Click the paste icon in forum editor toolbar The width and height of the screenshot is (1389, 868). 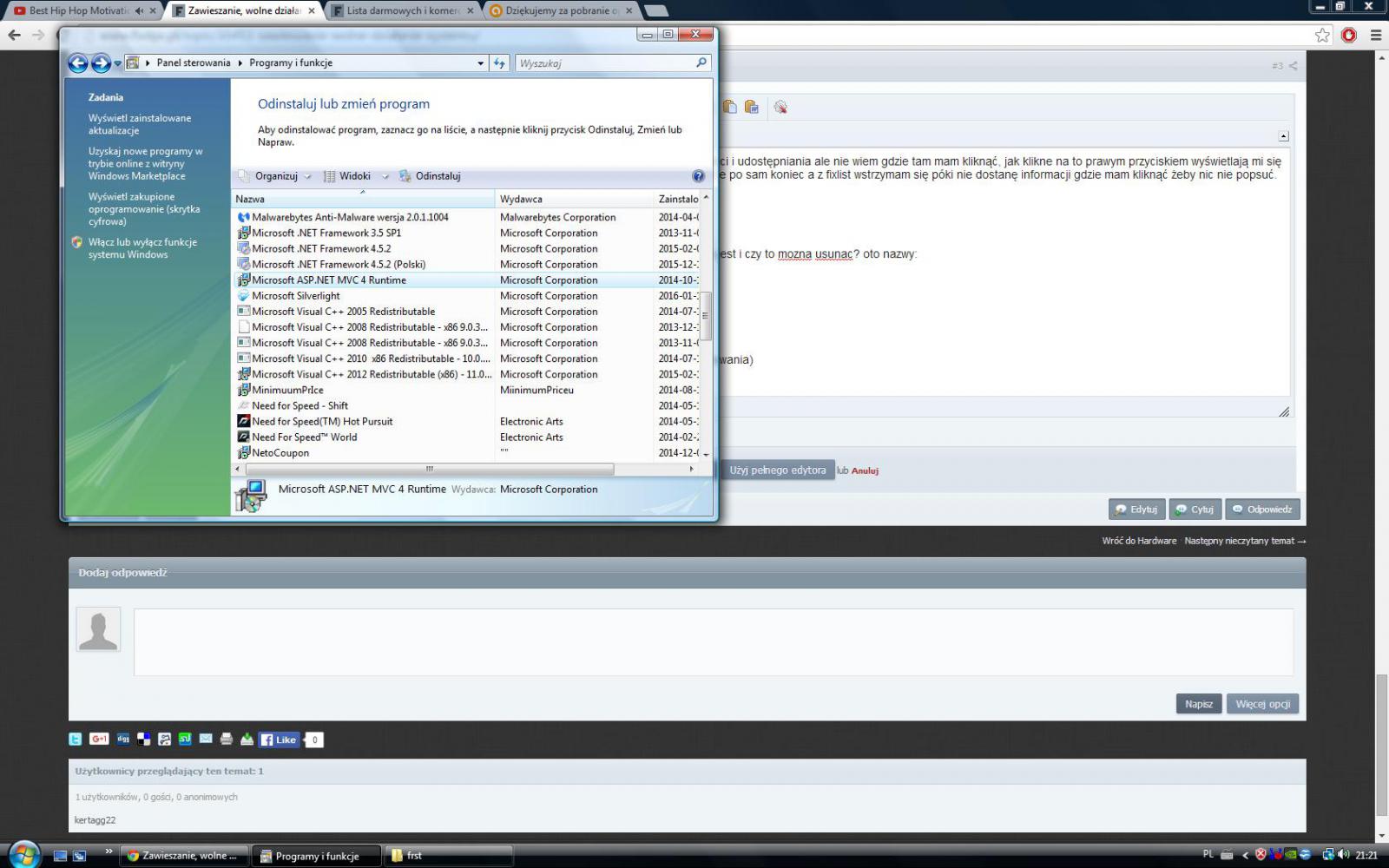(x=730, y=107)
